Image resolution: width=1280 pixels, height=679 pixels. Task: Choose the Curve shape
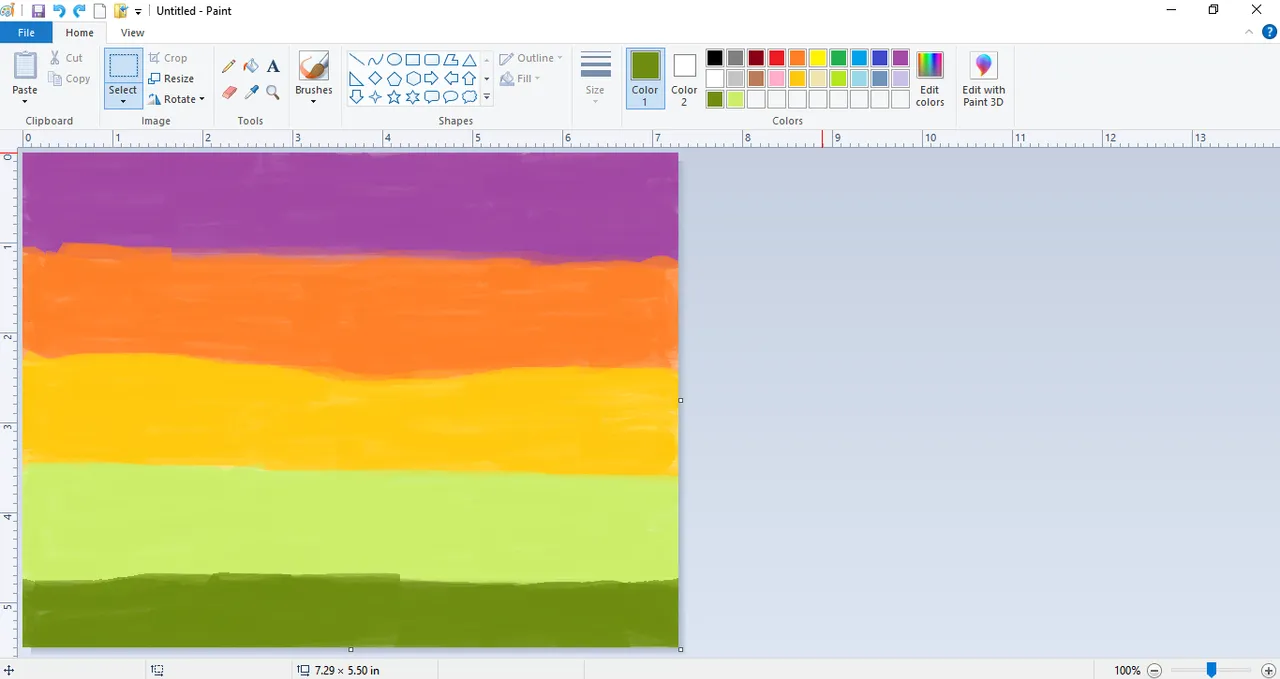[x=375, y=60]
